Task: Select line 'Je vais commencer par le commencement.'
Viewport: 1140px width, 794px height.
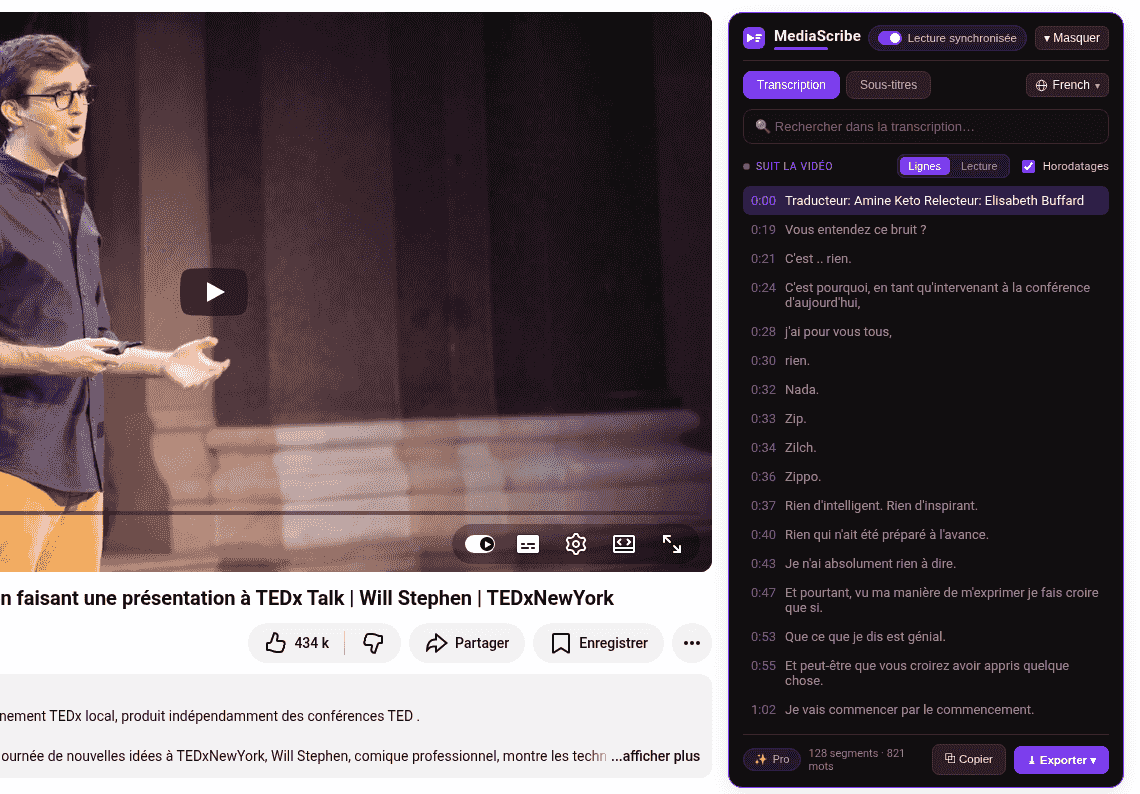Action: 926,710
